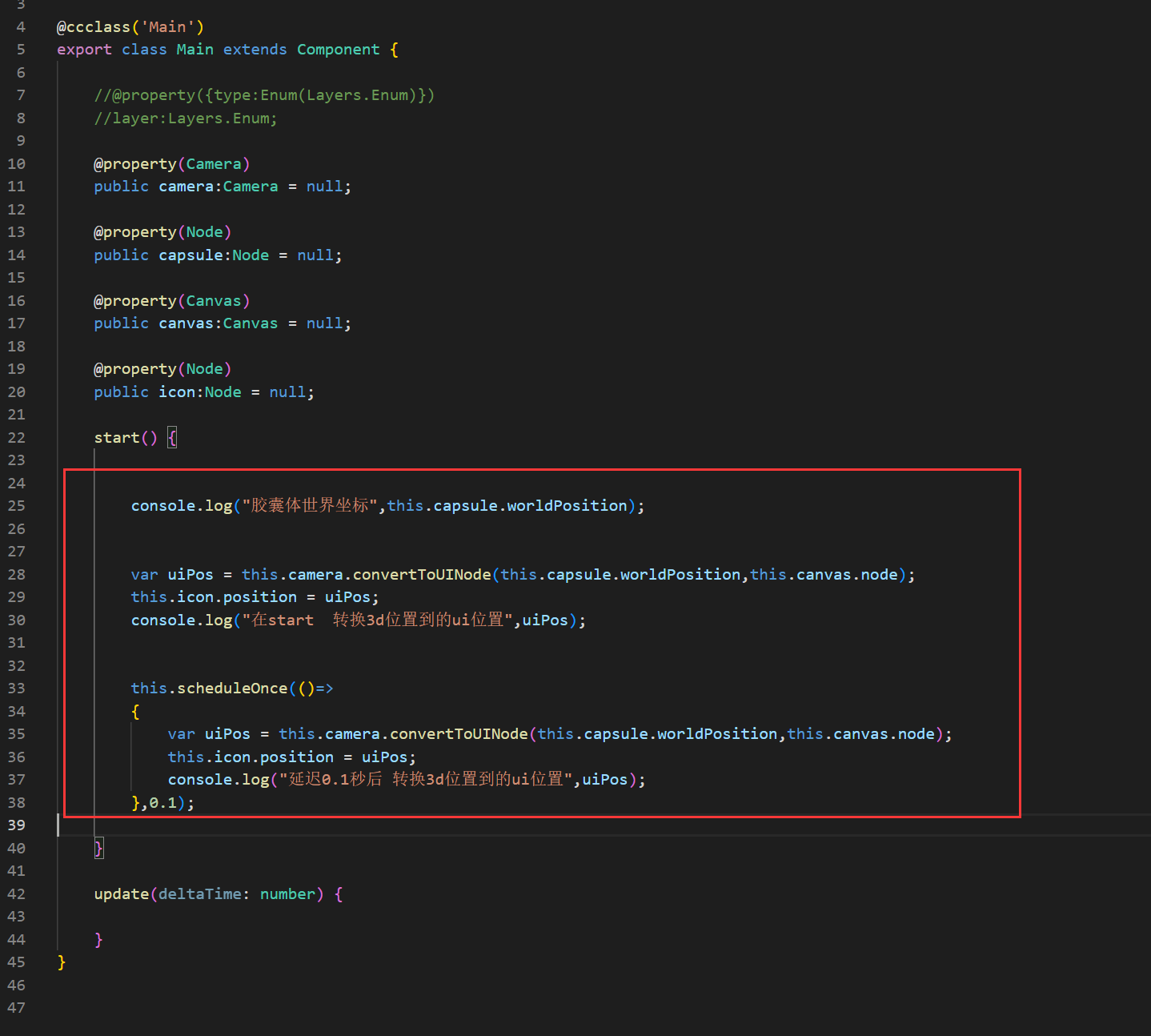Click line number 33 in the gutter
This screenshot has width=1151, height=1036.
[16, 689]
